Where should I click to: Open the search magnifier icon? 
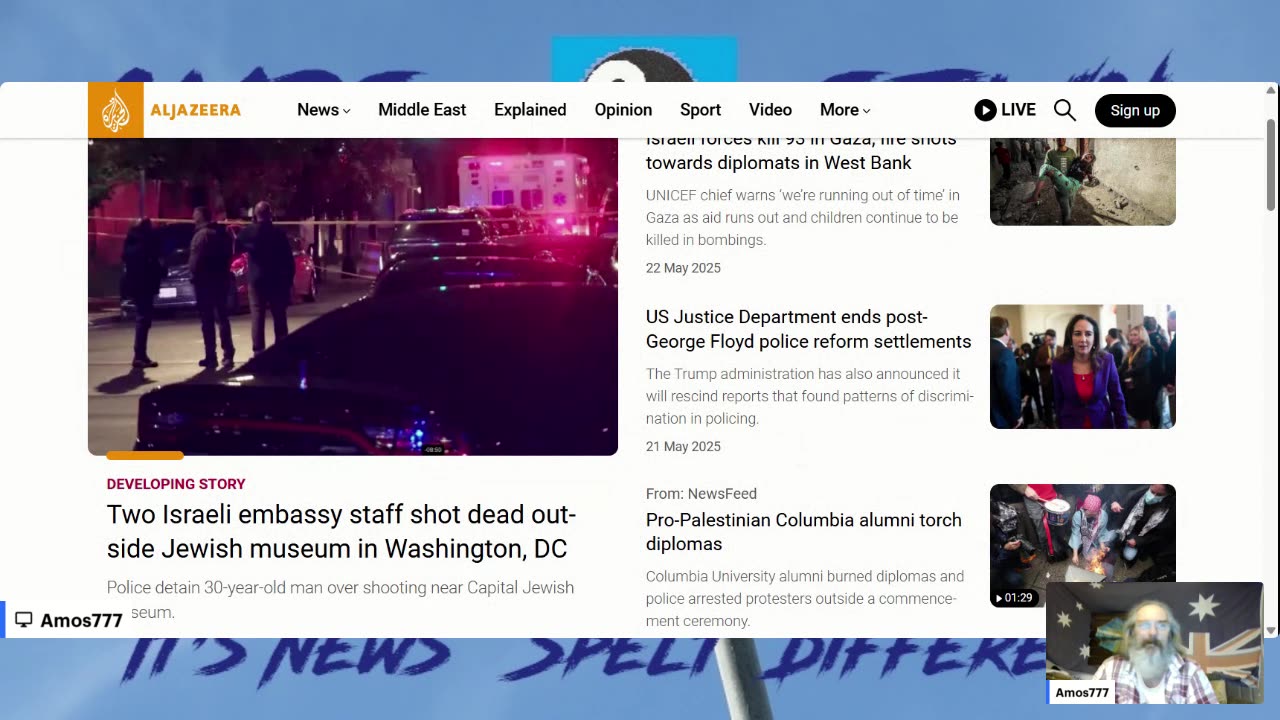click(1065, 110)
